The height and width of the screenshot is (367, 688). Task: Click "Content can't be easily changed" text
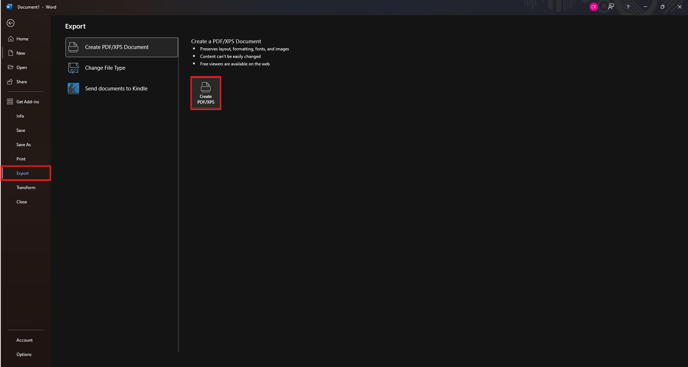click(x=230, y=57)
